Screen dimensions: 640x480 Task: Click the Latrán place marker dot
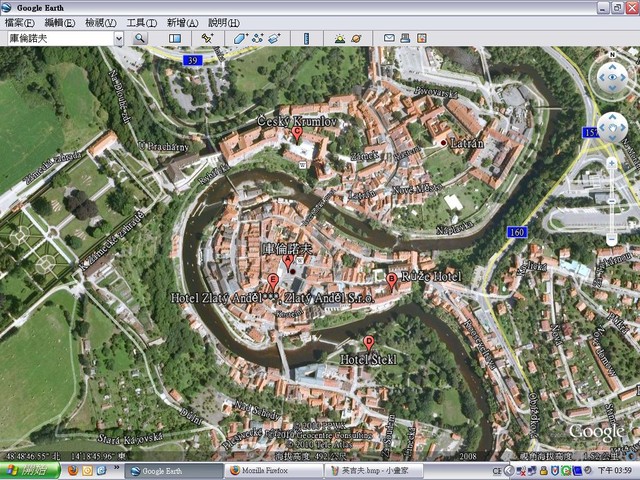click(443, 143)
